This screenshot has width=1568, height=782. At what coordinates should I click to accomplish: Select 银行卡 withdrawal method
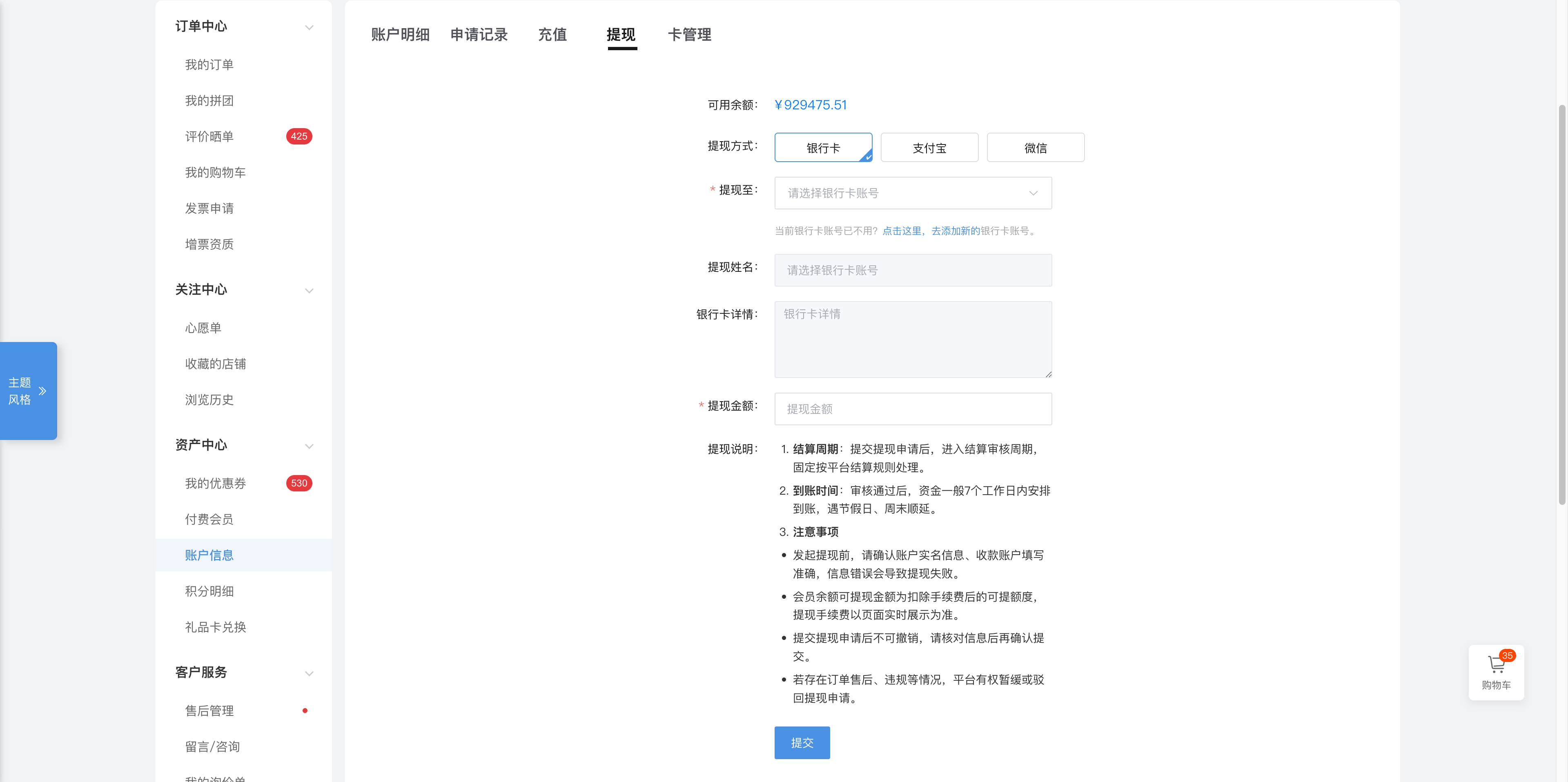click(x=823, y=147)
